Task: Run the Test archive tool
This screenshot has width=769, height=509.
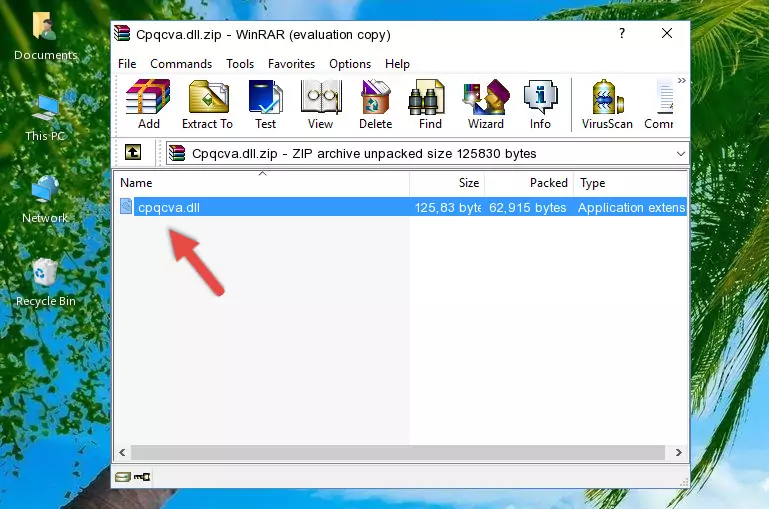Action: point(265,104)
